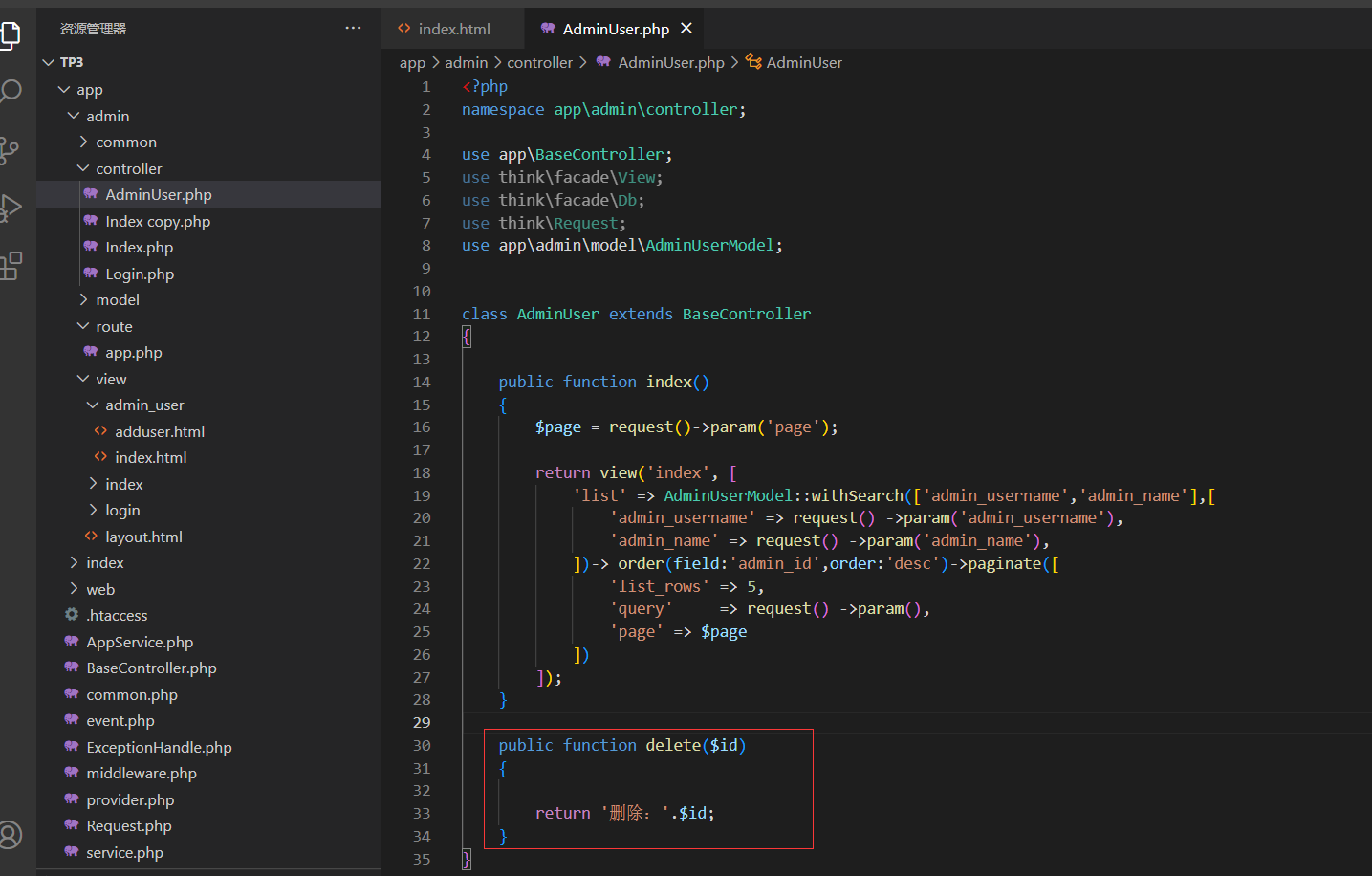Click line number 29 in gutter
The height and width of the screenshot is (876, 1372).
click(x=422, y=723)
